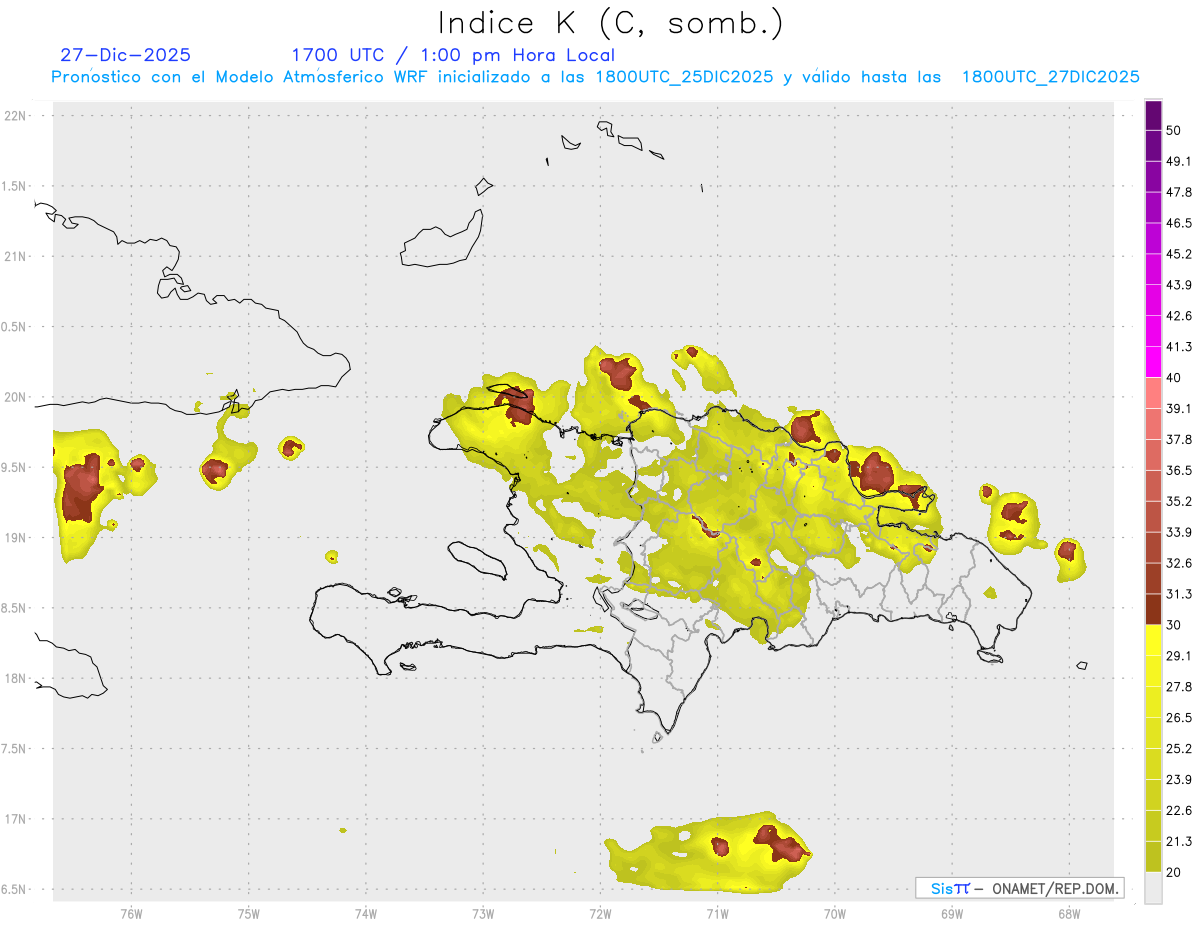1200x927 pixels.
Task: Click the longitude label '68W'
Action: (1069, 914)
